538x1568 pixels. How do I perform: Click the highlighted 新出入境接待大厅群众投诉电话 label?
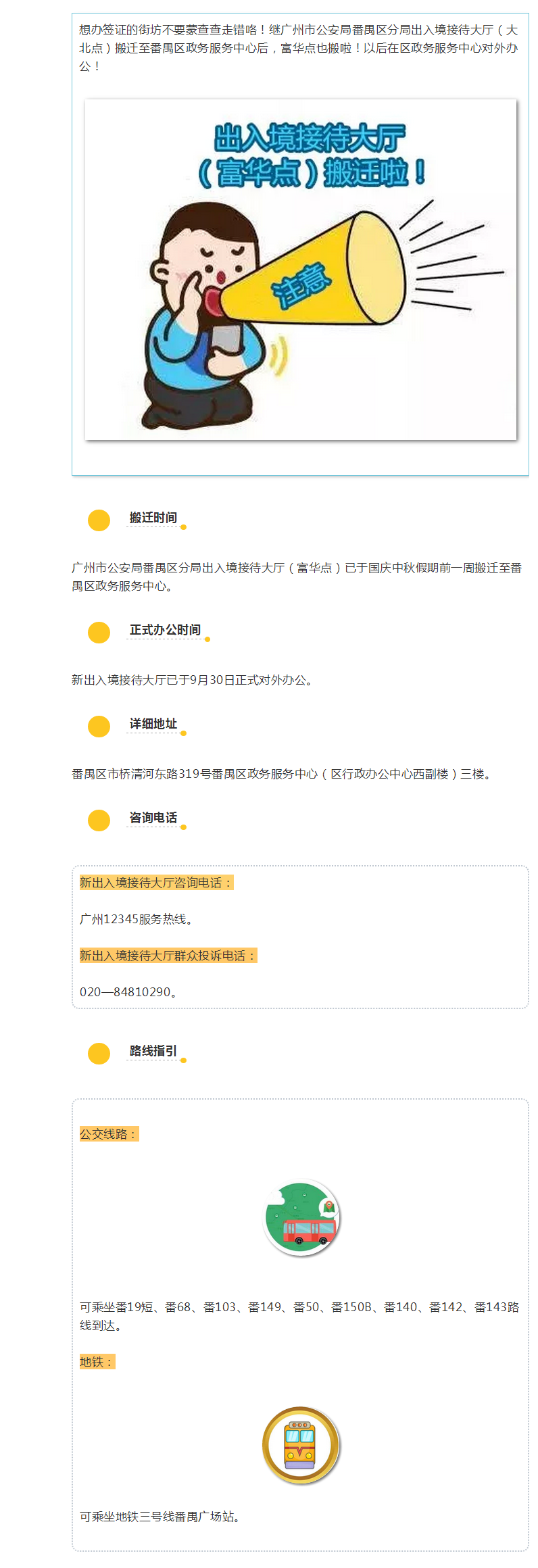168,955
